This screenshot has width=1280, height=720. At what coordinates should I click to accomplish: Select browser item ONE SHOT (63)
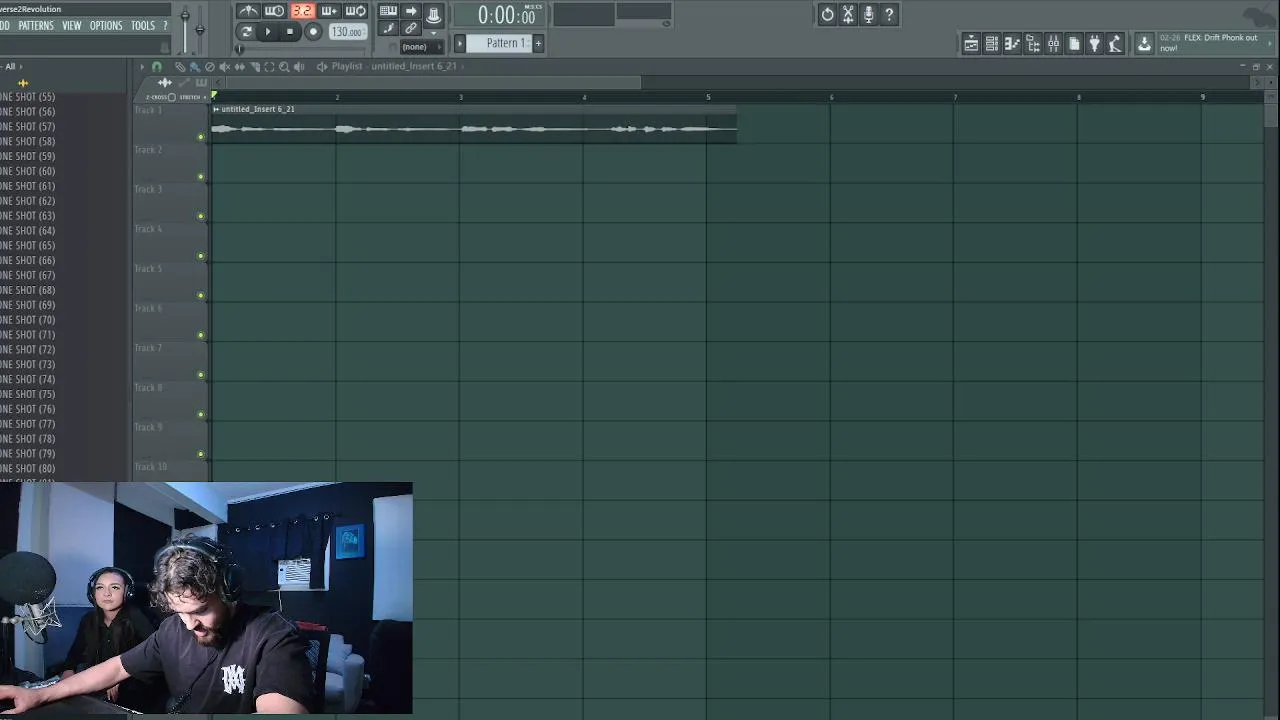[x=28, y=216]
